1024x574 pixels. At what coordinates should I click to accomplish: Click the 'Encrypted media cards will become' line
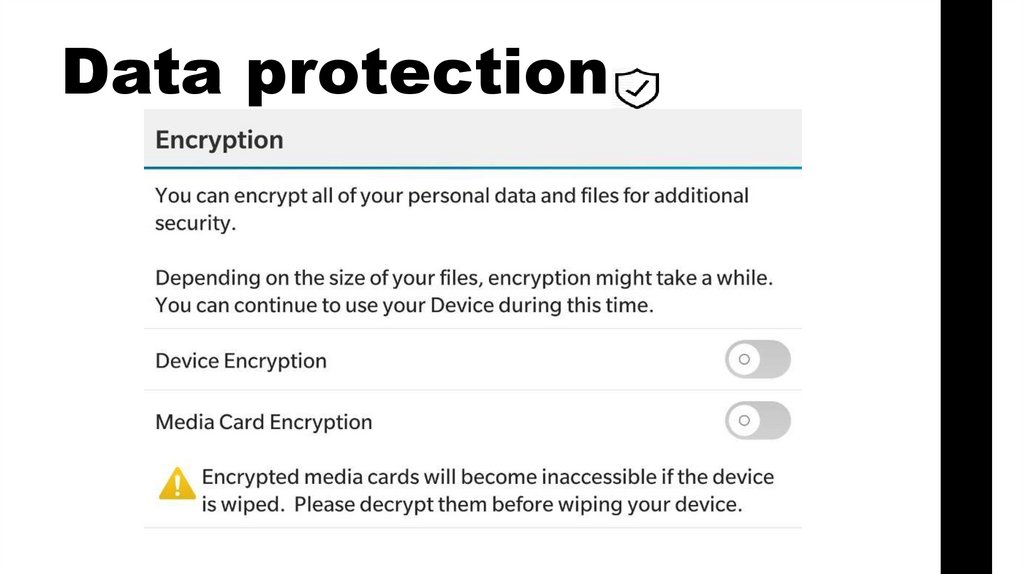(488, 477)
